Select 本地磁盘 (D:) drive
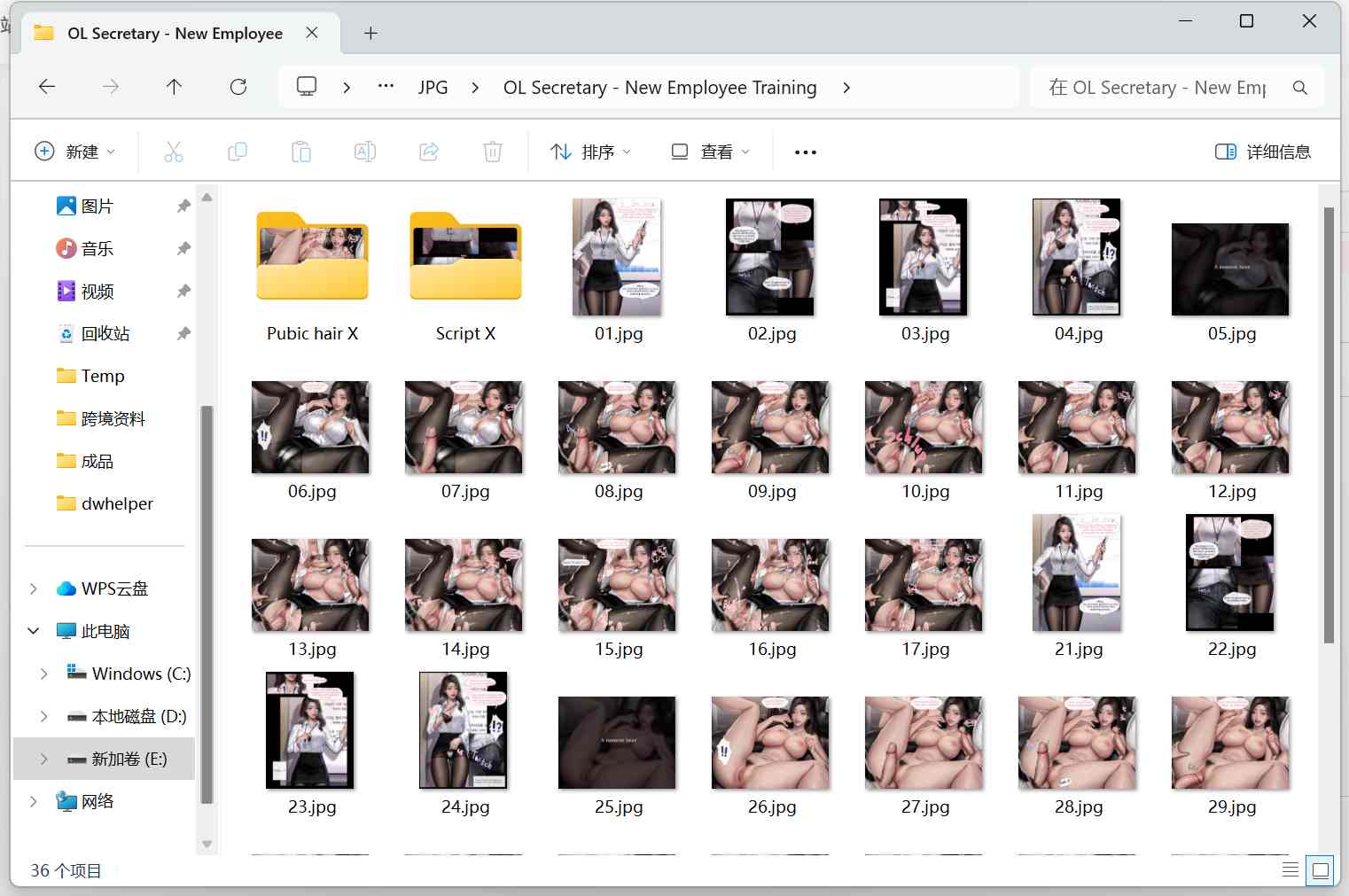Image resolution: width=1349 pixels, height=896 pixels. pos(139,717)
